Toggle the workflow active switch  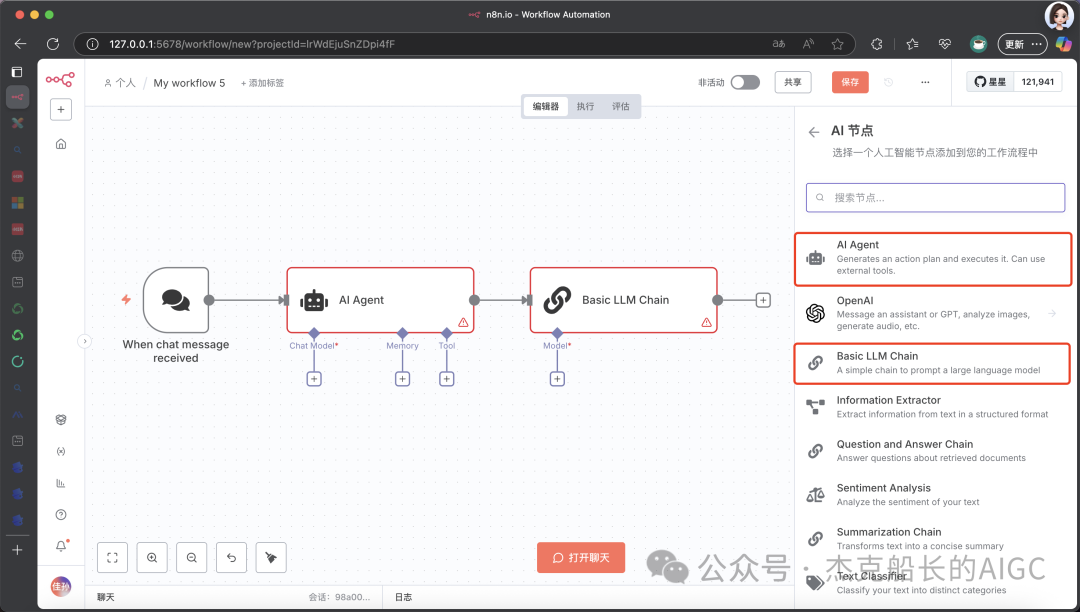[x=745, y=82]
